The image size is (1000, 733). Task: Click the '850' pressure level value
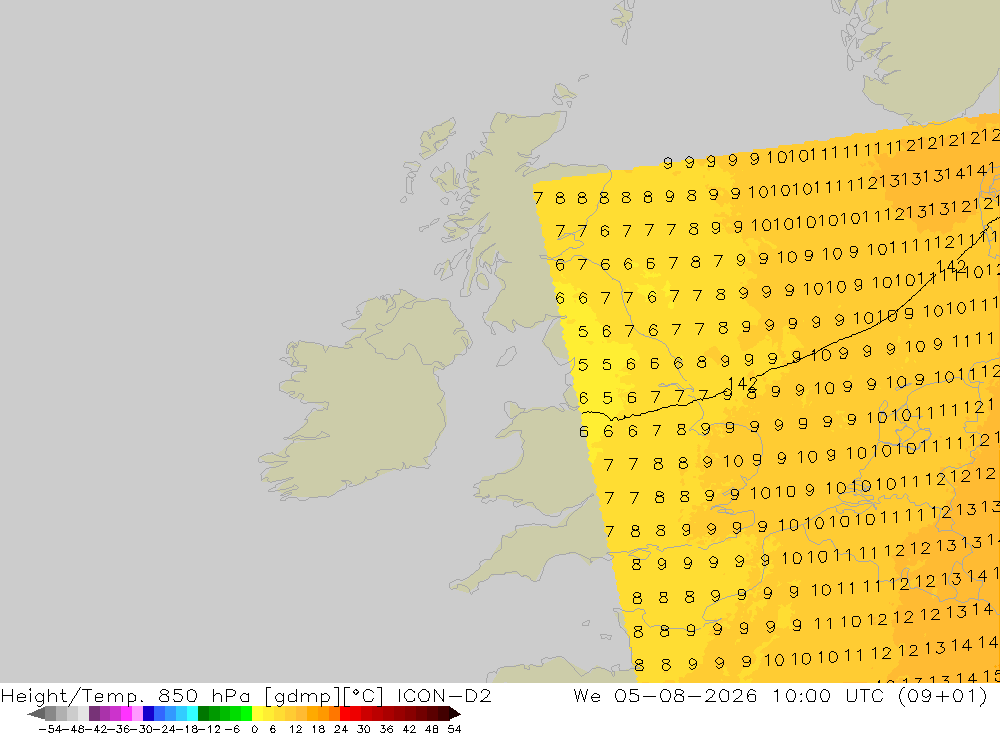[x=178, y=695]
